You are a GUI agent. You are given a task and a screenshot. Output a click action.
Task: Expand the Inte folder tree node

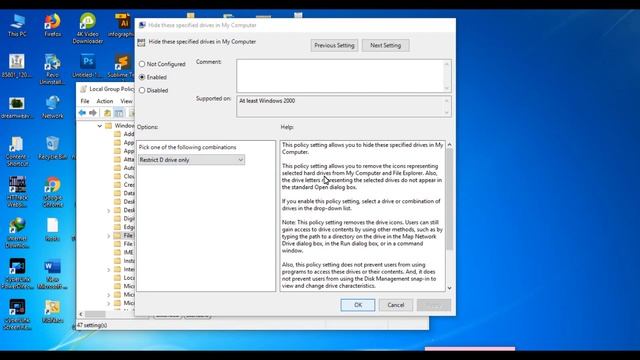tap(109, 269)
